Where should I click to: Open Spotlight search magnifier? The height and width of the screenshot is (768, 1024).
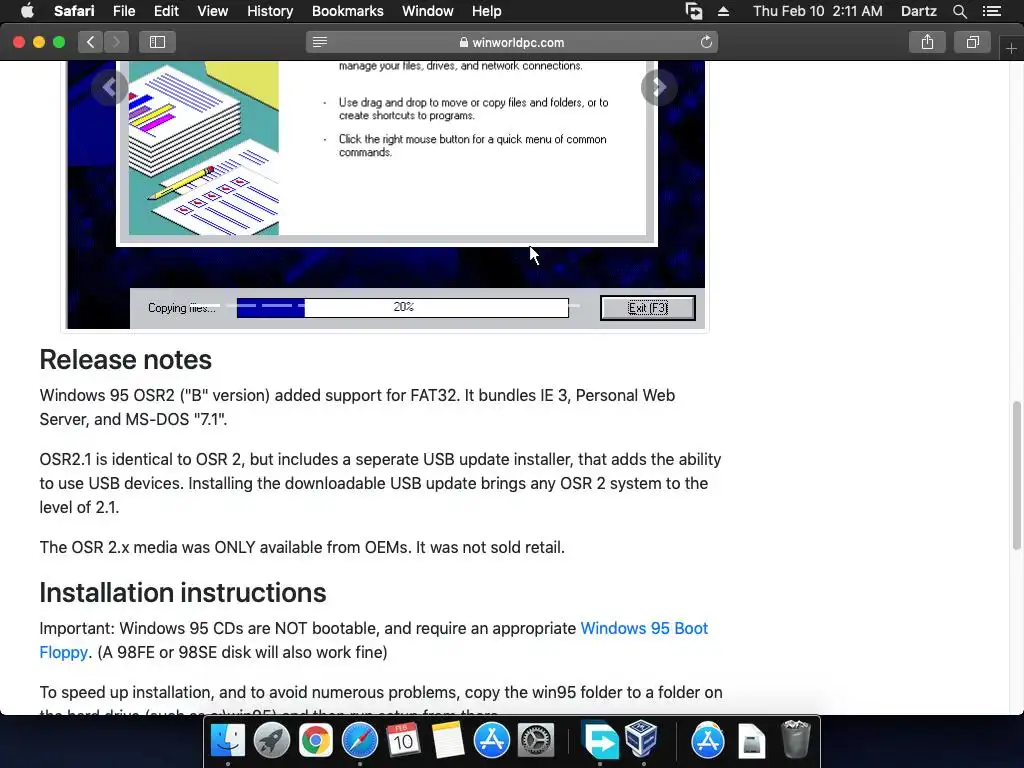959,11
